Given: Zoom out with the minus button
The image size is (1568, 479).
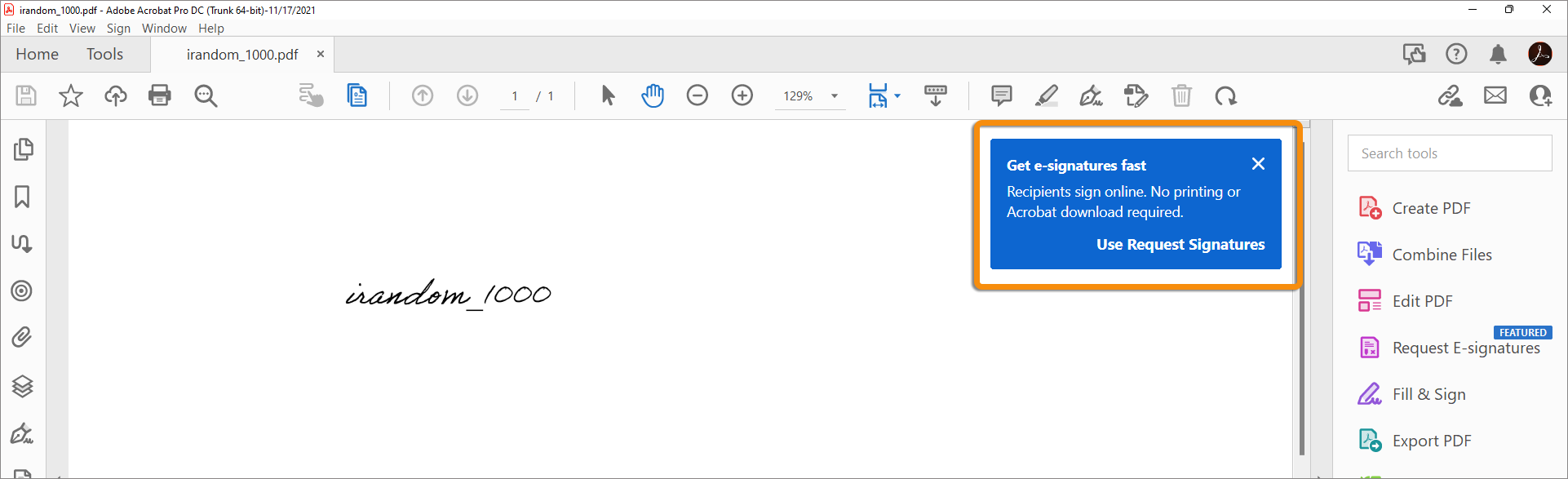Looking at the screenshot, I should coord(697,95).
